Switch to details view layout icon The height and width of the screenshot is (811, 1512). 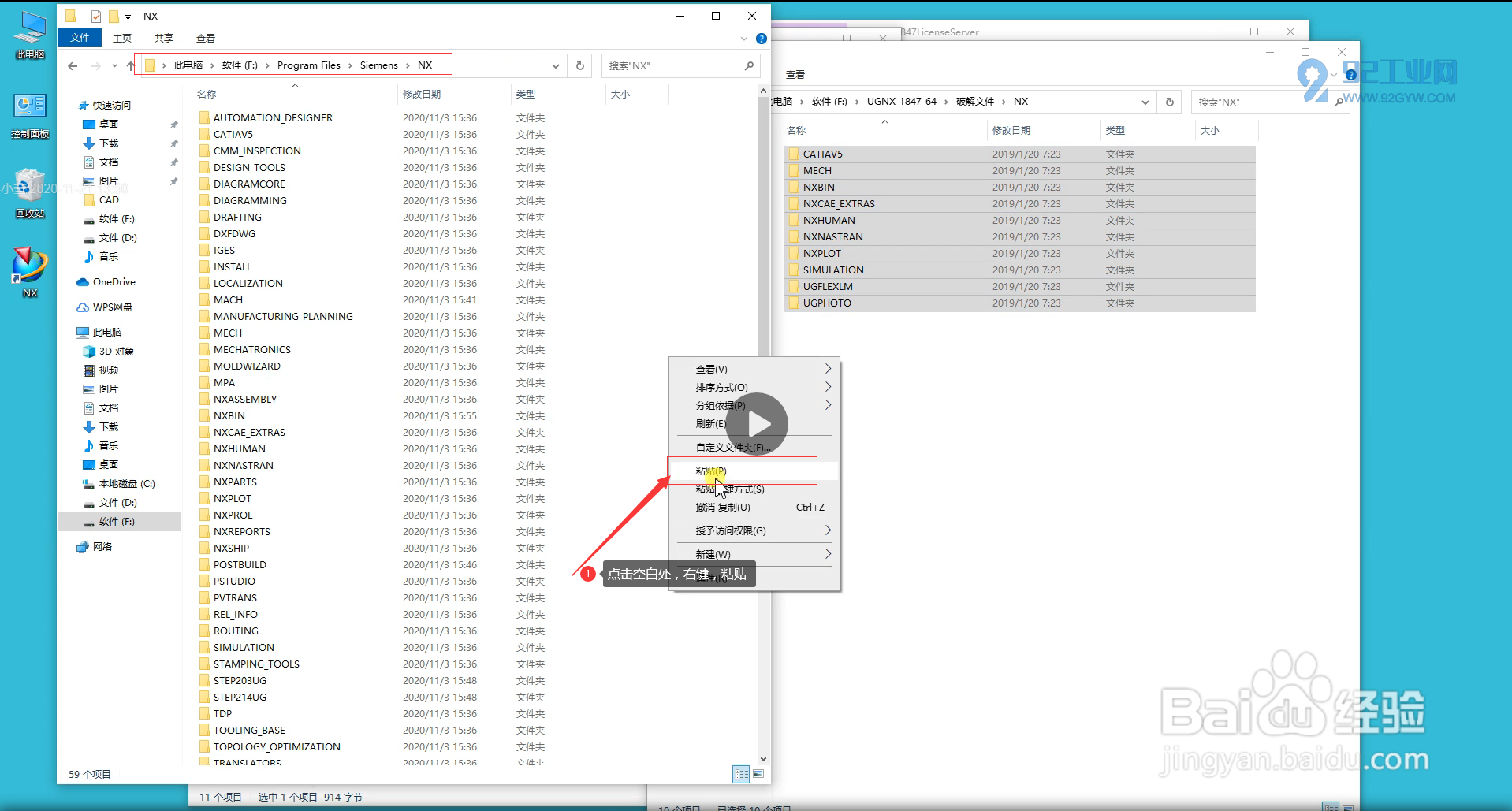[x=741, y=774]
